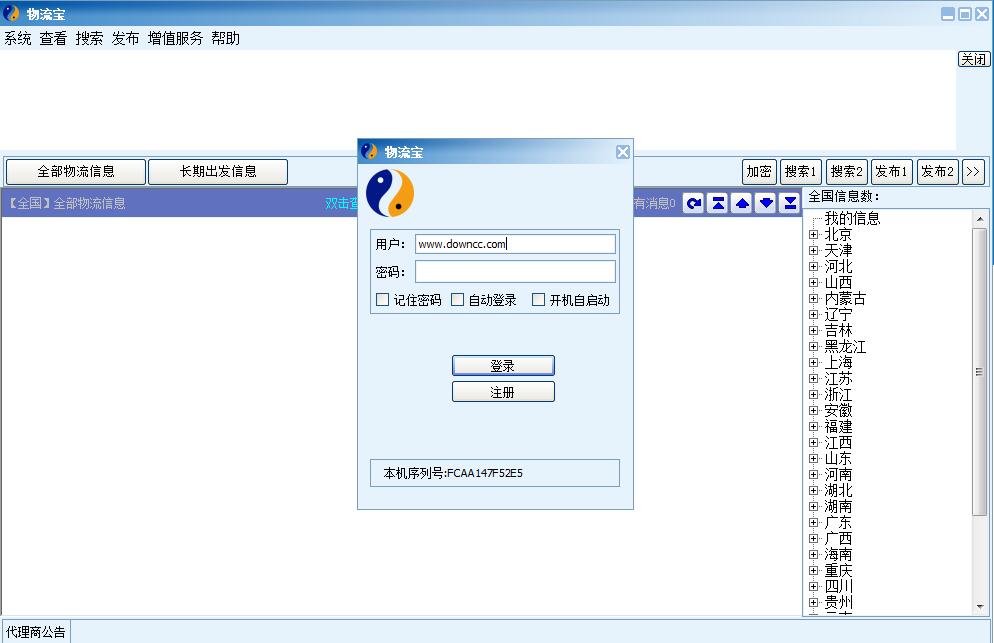This screenshot has height=643, width=994.
Task: Click scroll-up arrow of province list
Action: tap(980, 219)
